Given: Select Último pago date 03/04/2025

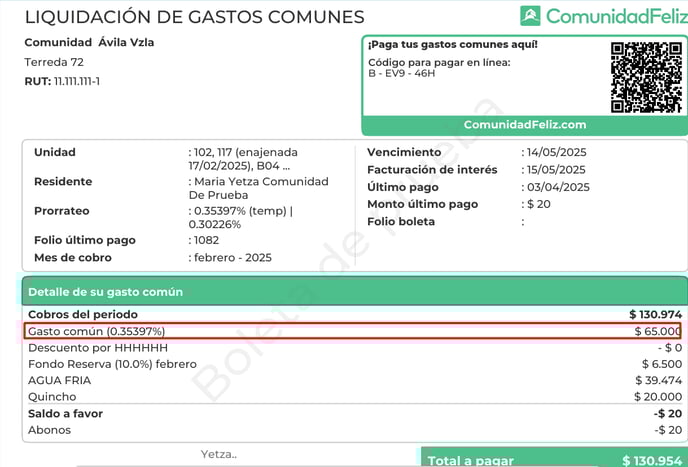Looking at the screenshot, I should (558, 187).
